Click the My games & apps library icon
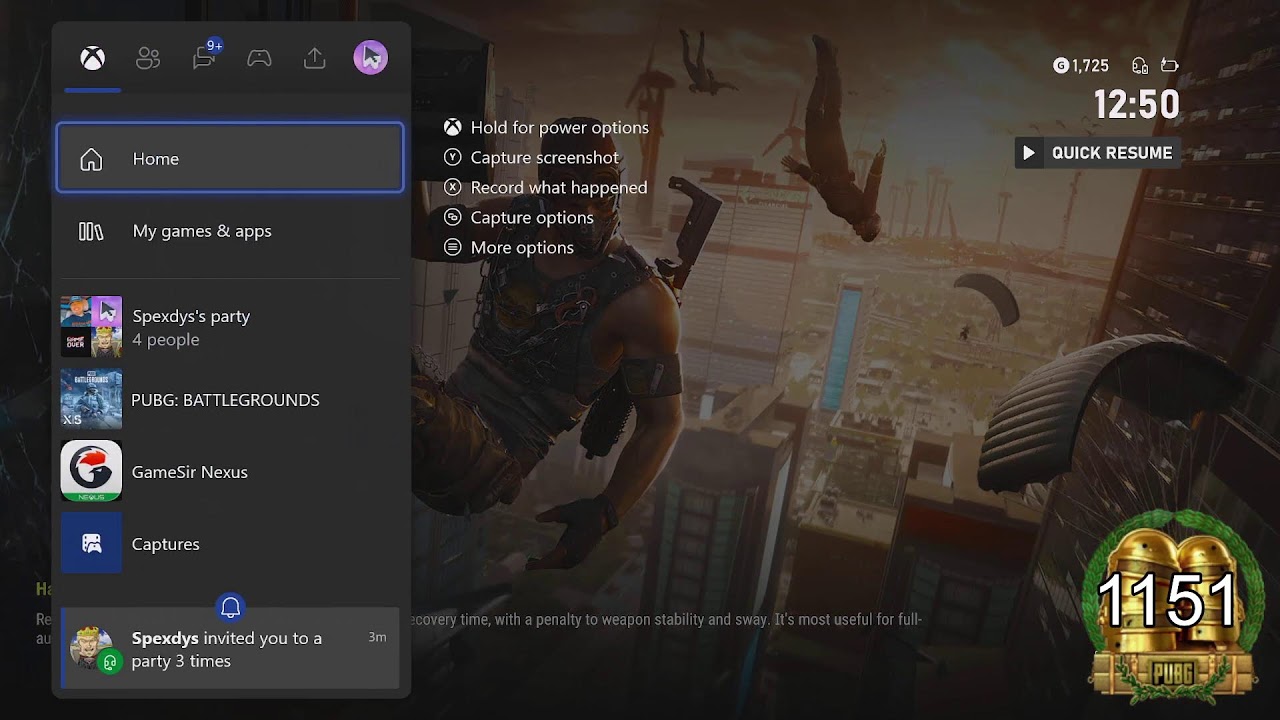Viewport: 1280px width, 720px height. 91,231
